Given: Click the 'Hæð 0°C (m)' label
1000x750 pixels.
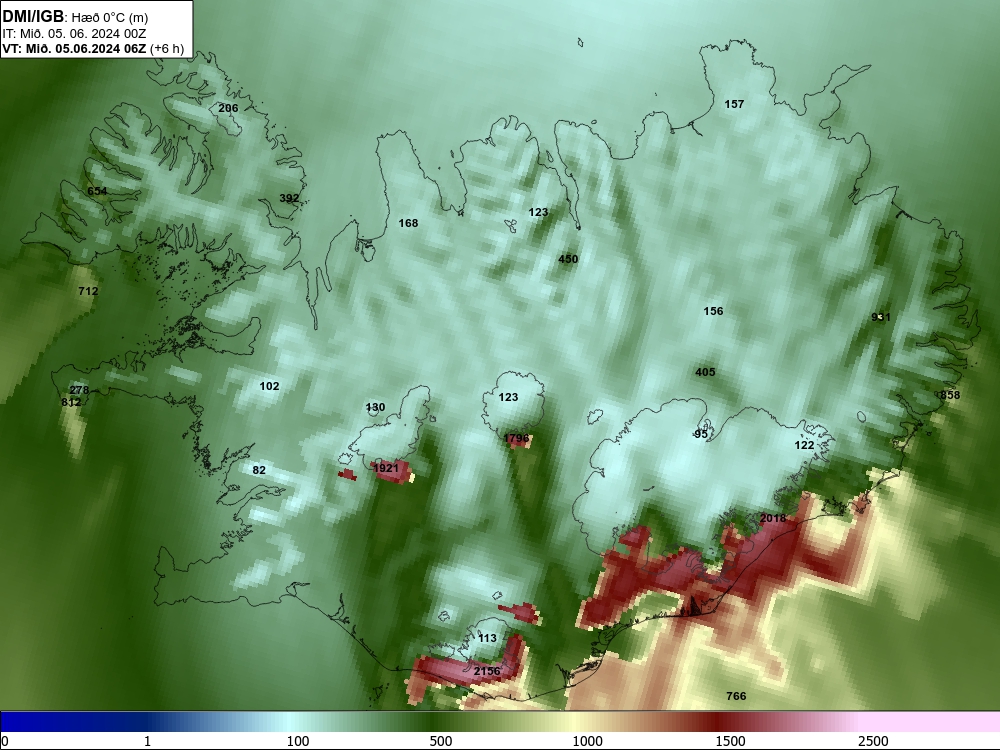Looking at the screenshot, I should point(110,18).
